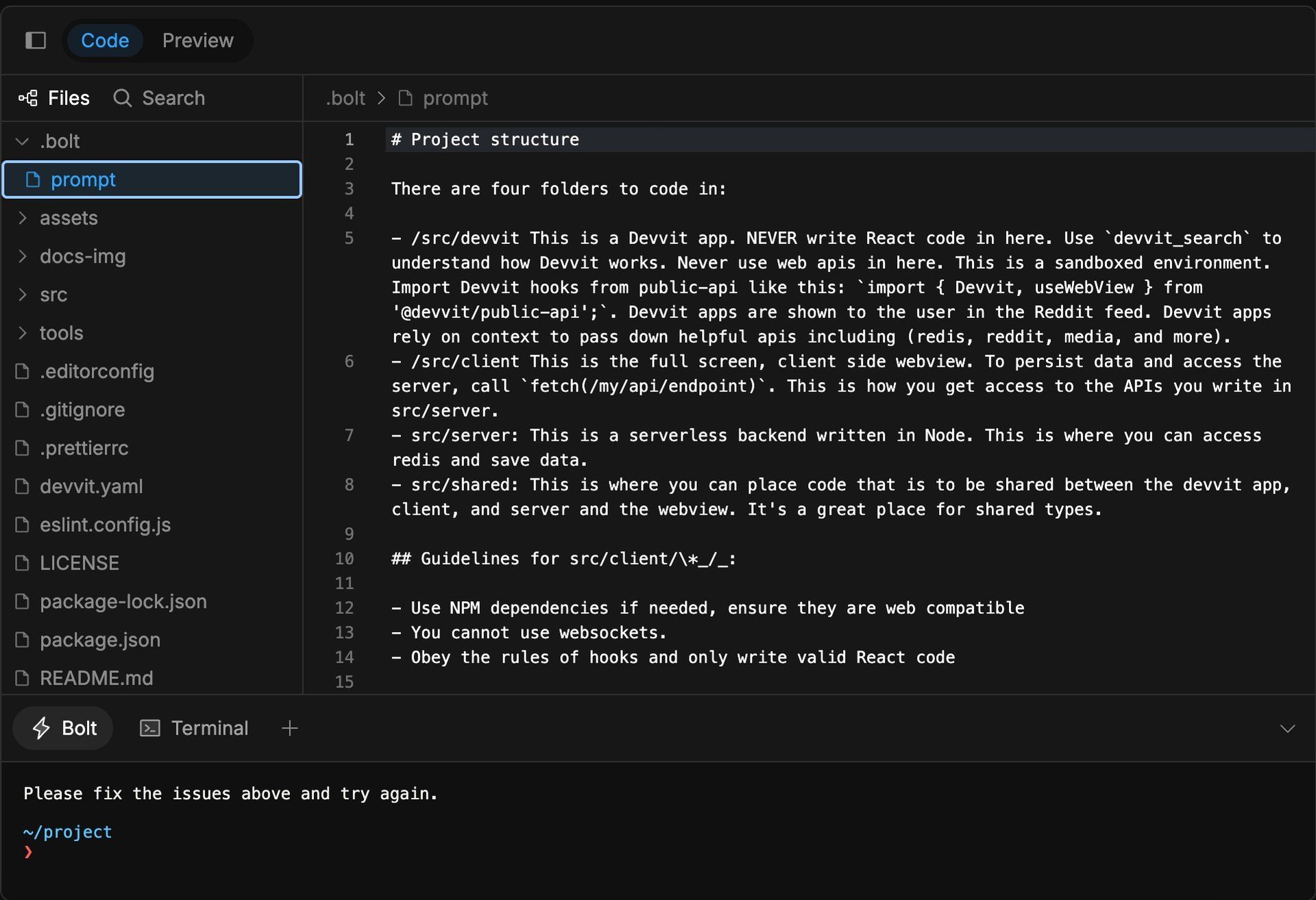The image size is (1316, 900).
Task: Collapse terminal panel with chevron
Action: point(1287,728)
